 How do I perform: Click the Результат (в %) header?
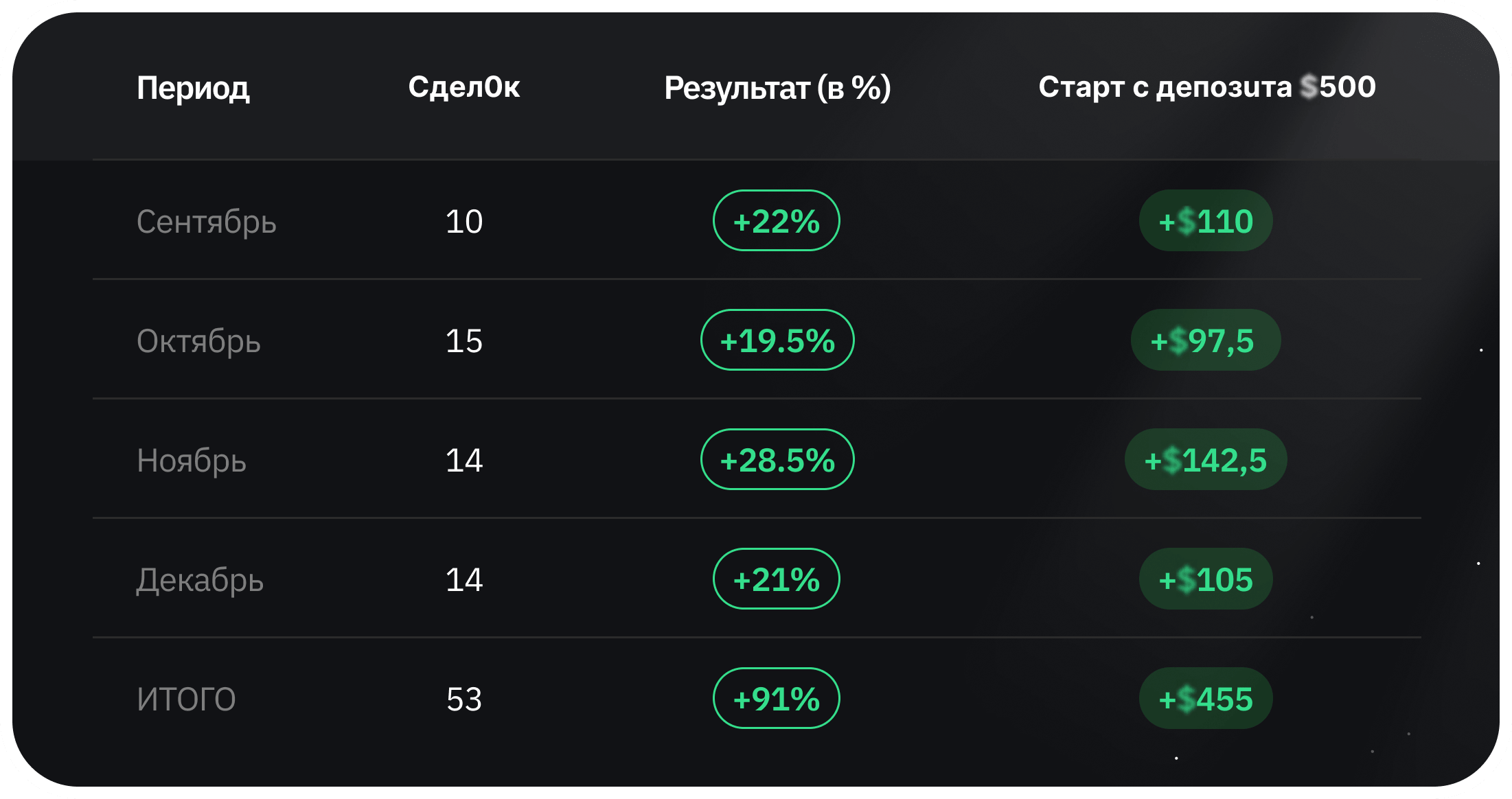point(777,88)
